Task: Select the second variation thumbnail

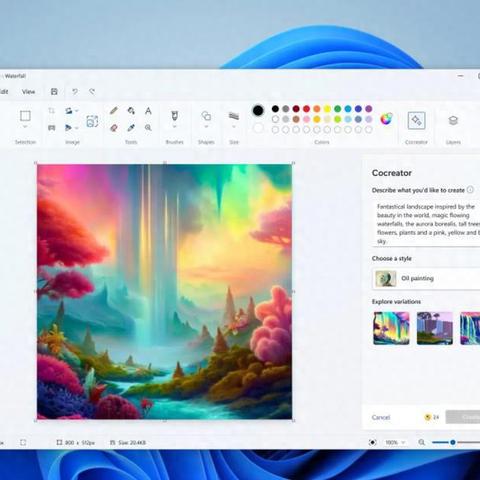Action: coord(435,328)
